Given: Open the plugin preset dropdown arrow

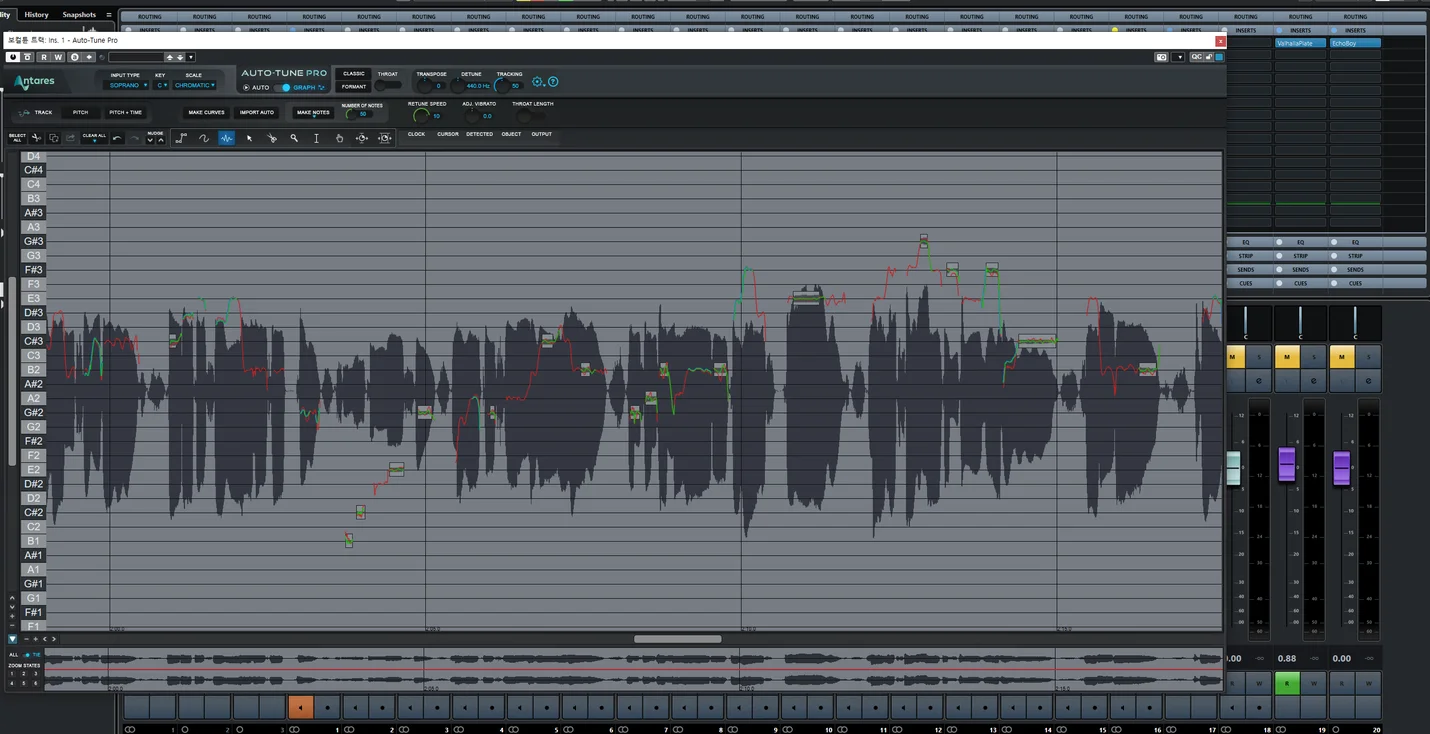Looking at the screenshot, I should [x=190, y=57].
